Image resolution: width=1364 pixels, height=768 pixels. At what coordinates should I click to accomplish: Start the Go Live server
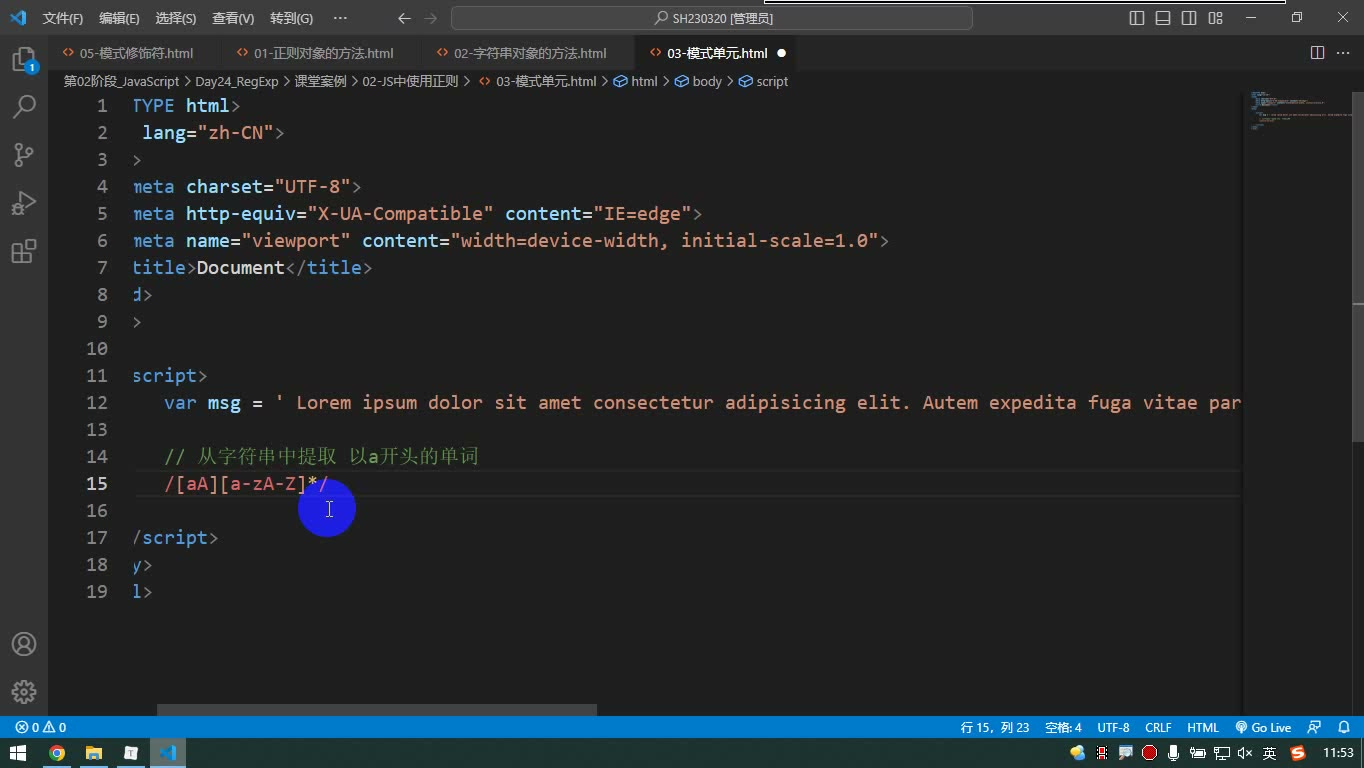click(1263, 727)
